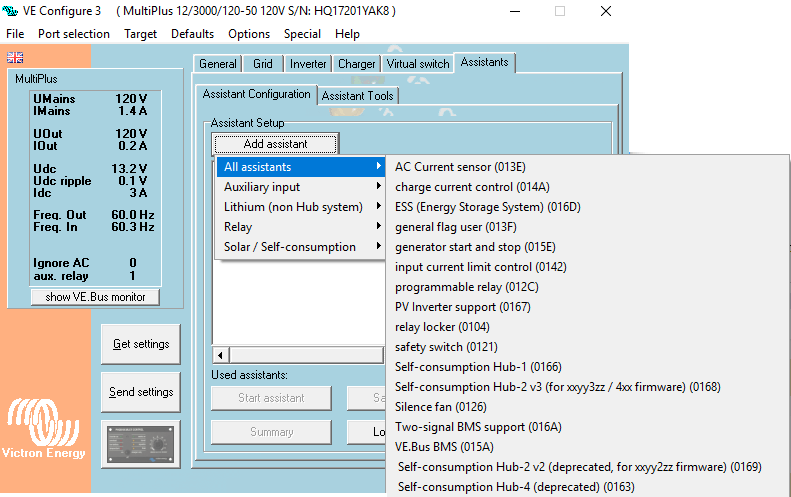Open the Special menu
This screenshot has width=791, height=497.
pos(302,34)
